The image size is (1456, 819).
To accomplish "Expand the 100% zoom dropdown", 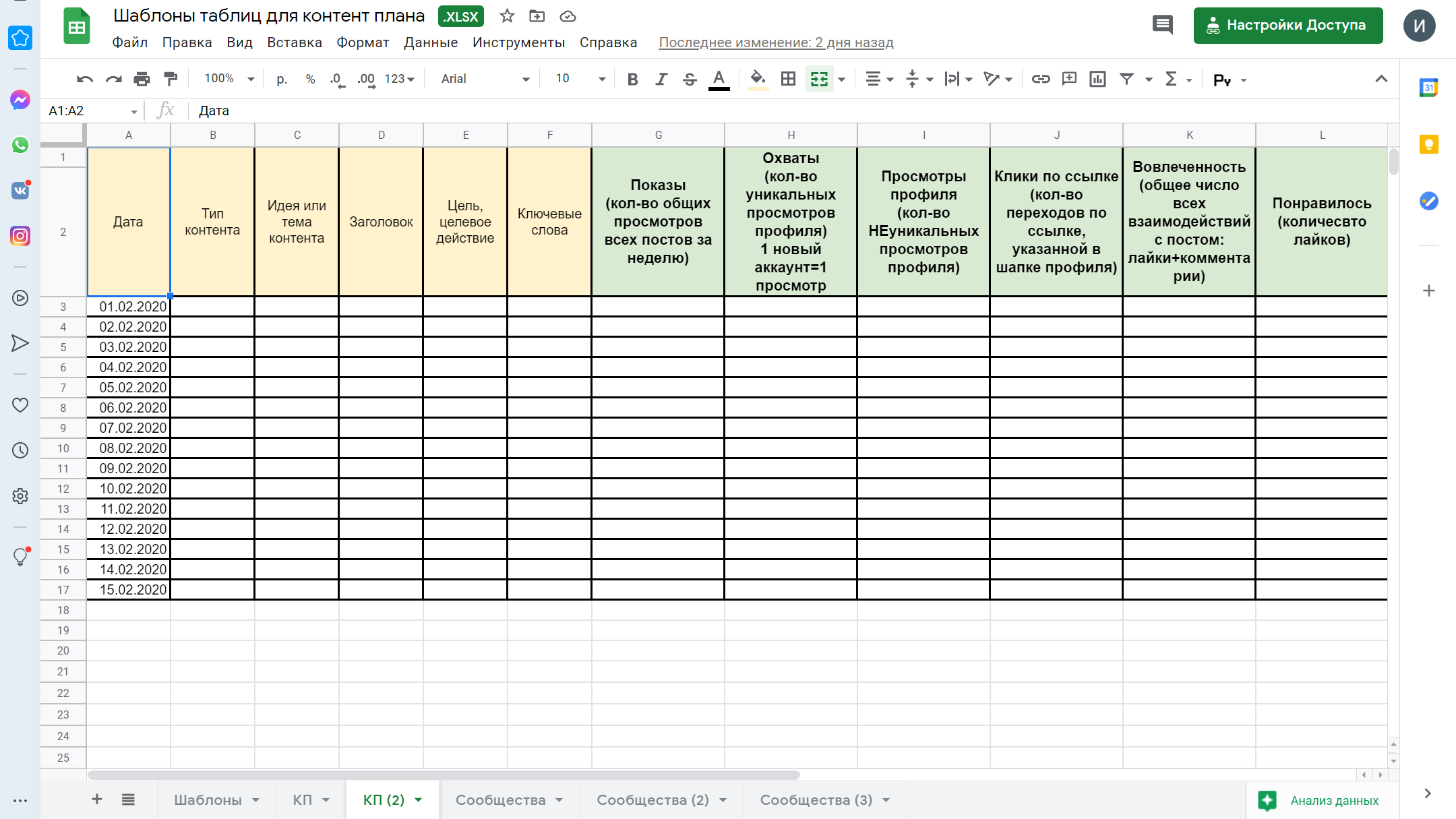I will pos(229,79).
